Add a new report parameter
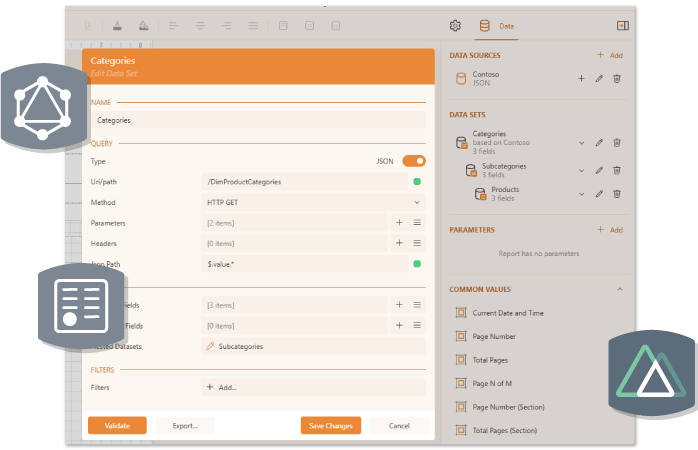Image resolution: width=698 pixels, height=450 pixels. point(610,230)
